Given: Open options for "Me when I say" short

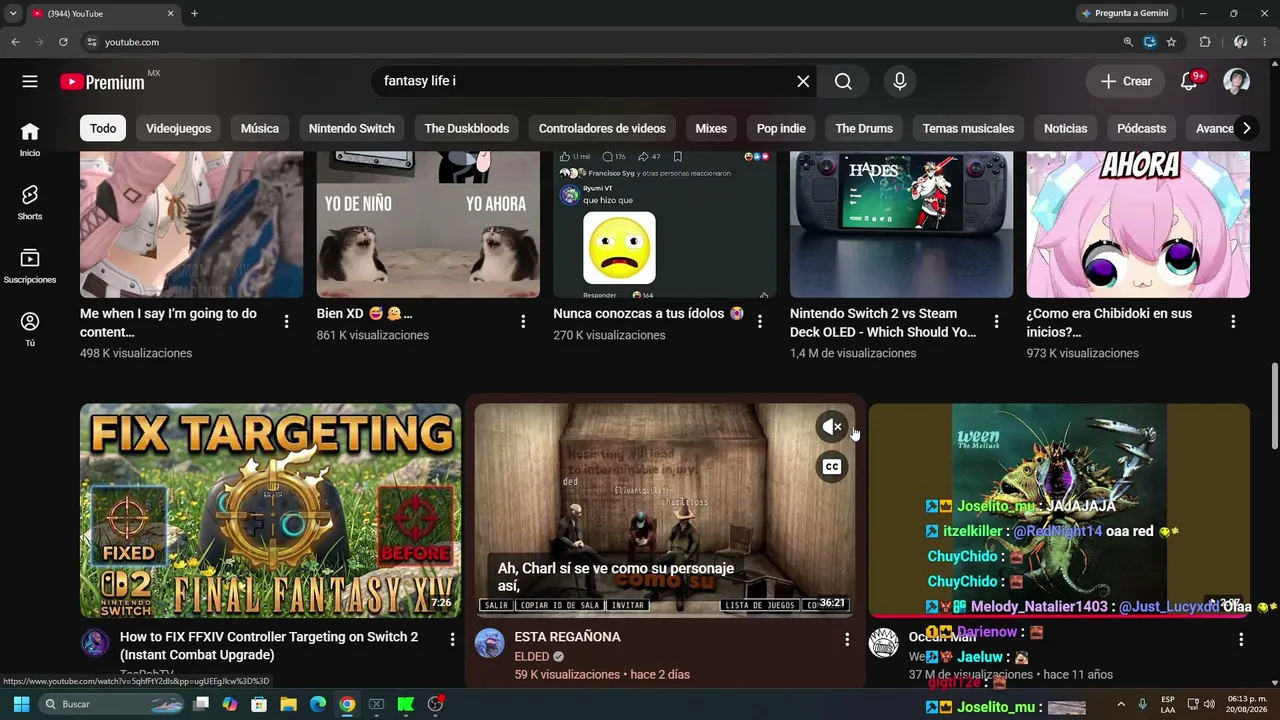Looking at the screenshot, I should pos(287,322).
